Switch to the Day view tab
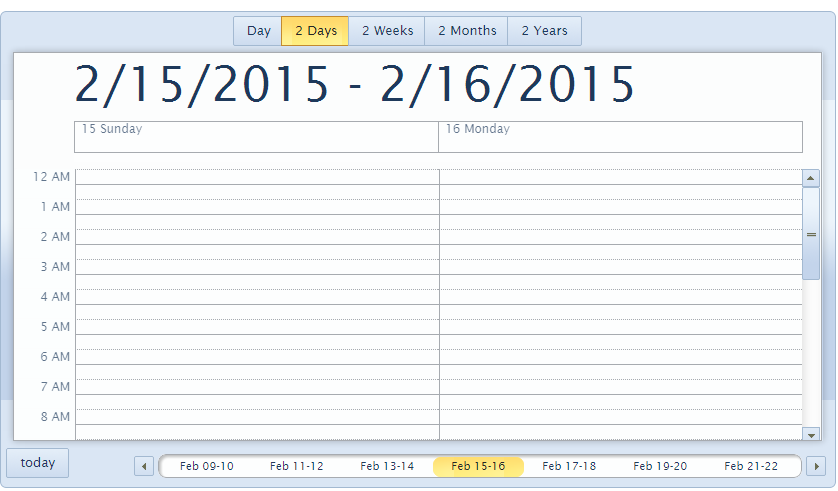838x491 pixels. pos(258,31)
